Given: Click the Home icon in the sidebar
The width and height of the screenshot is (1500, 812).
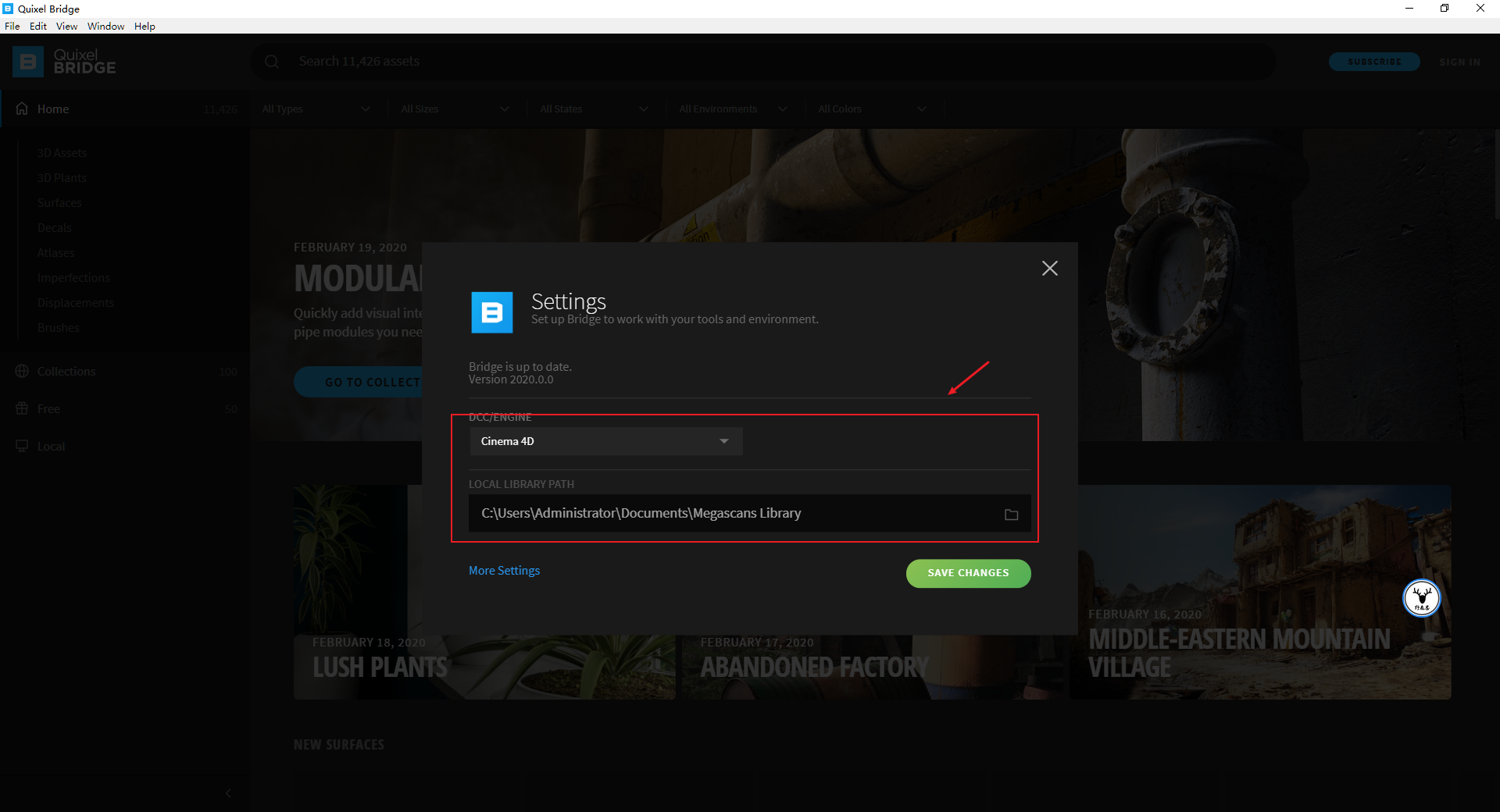Looking at the screenshot, I should coord(22,109).
